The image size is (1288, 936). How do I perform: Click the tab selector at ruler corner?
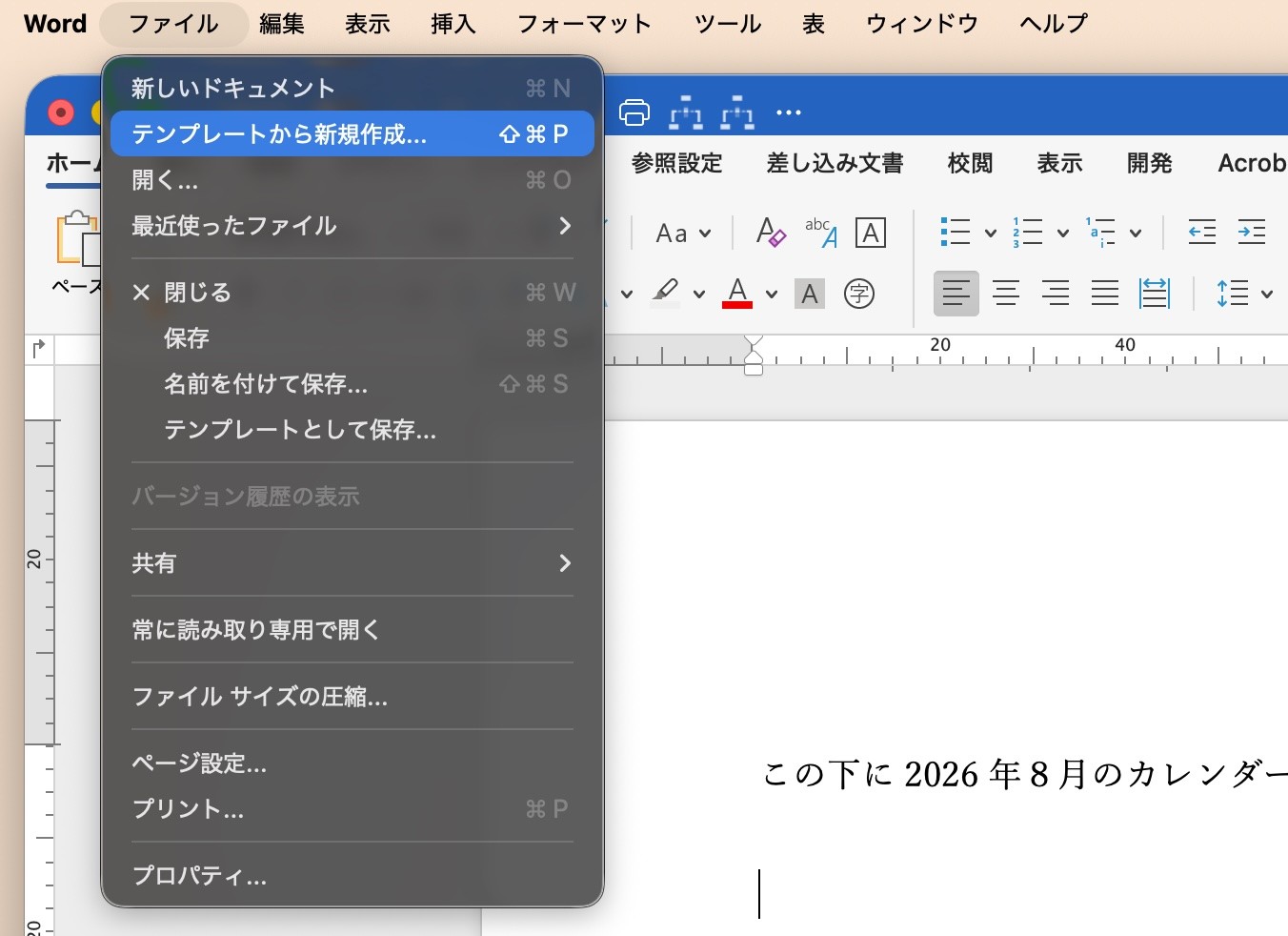tap(39, 349)
